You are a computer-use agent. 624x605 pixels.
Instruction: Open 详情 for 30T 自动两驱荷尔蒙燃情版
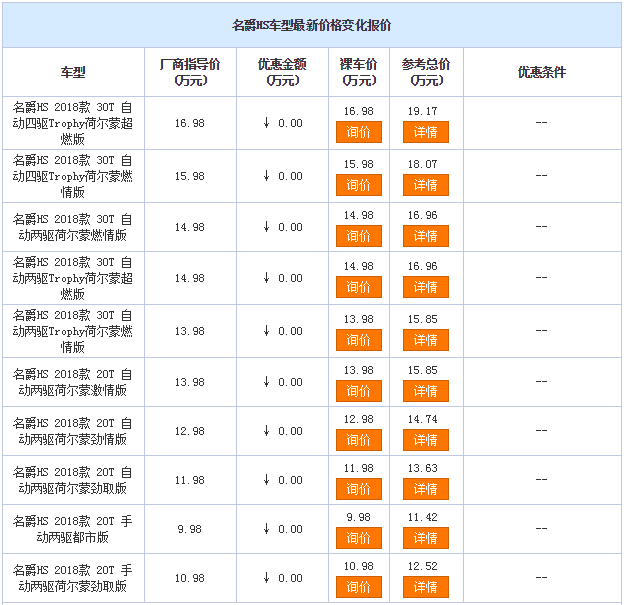(x=426, y=236)
